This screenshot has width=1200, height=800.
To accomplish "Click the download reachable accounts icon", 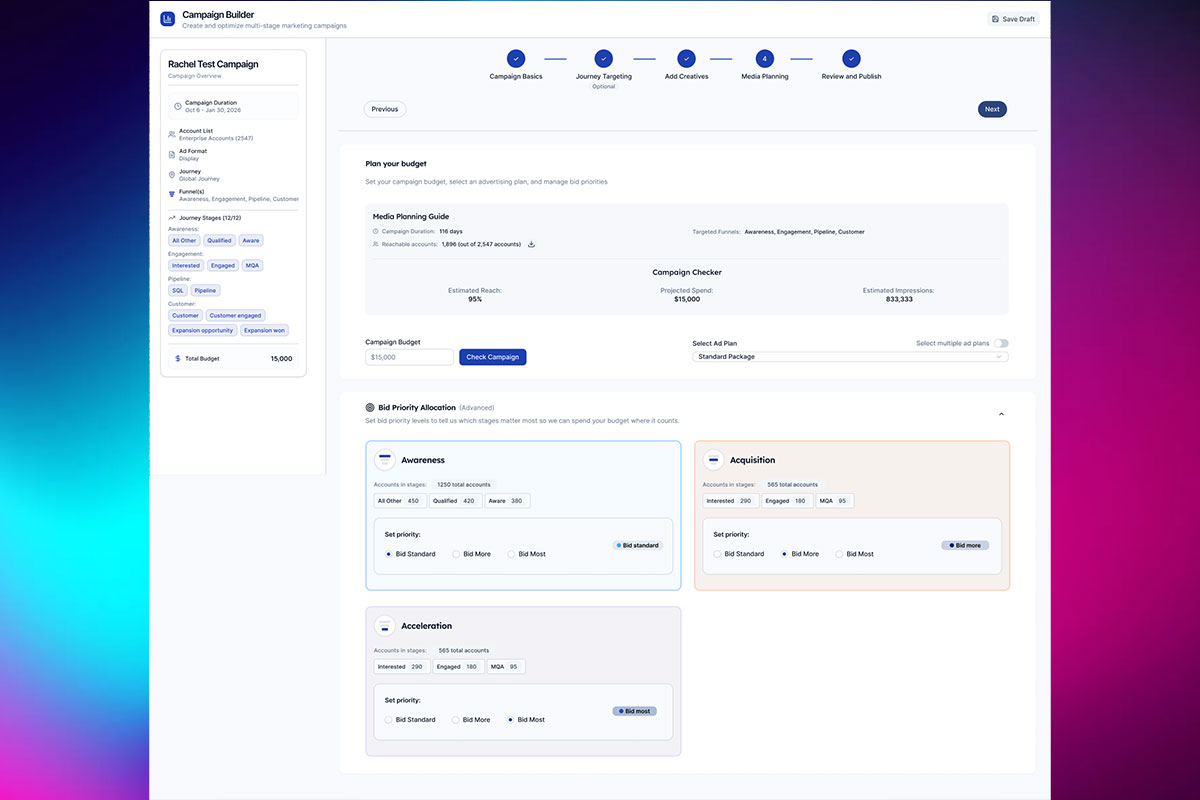I will [532, 244].
